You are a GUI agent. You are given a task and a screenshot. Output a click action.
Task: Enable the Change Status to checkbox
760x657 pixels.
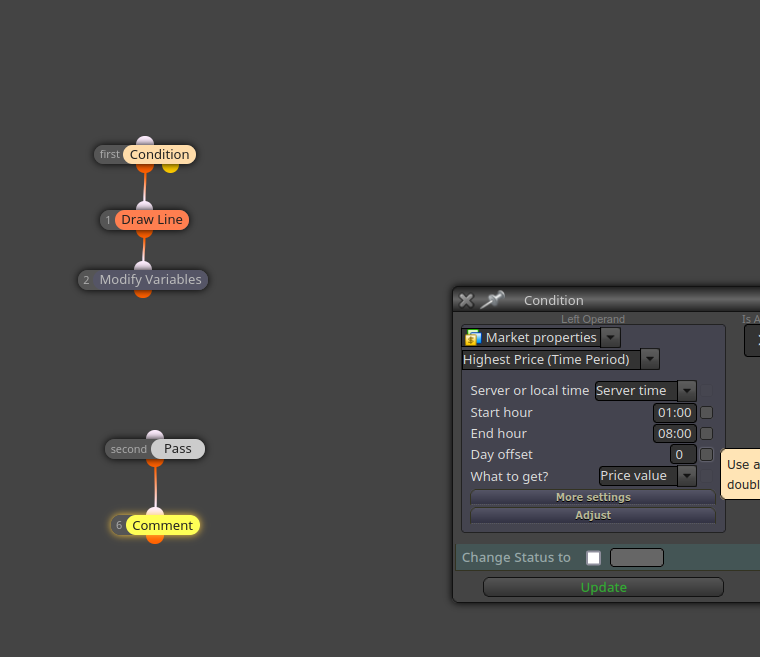(593, 558)
